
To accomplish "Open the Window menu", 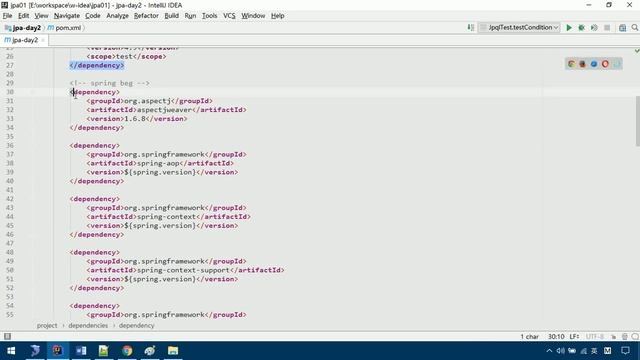I will (253, 16).
